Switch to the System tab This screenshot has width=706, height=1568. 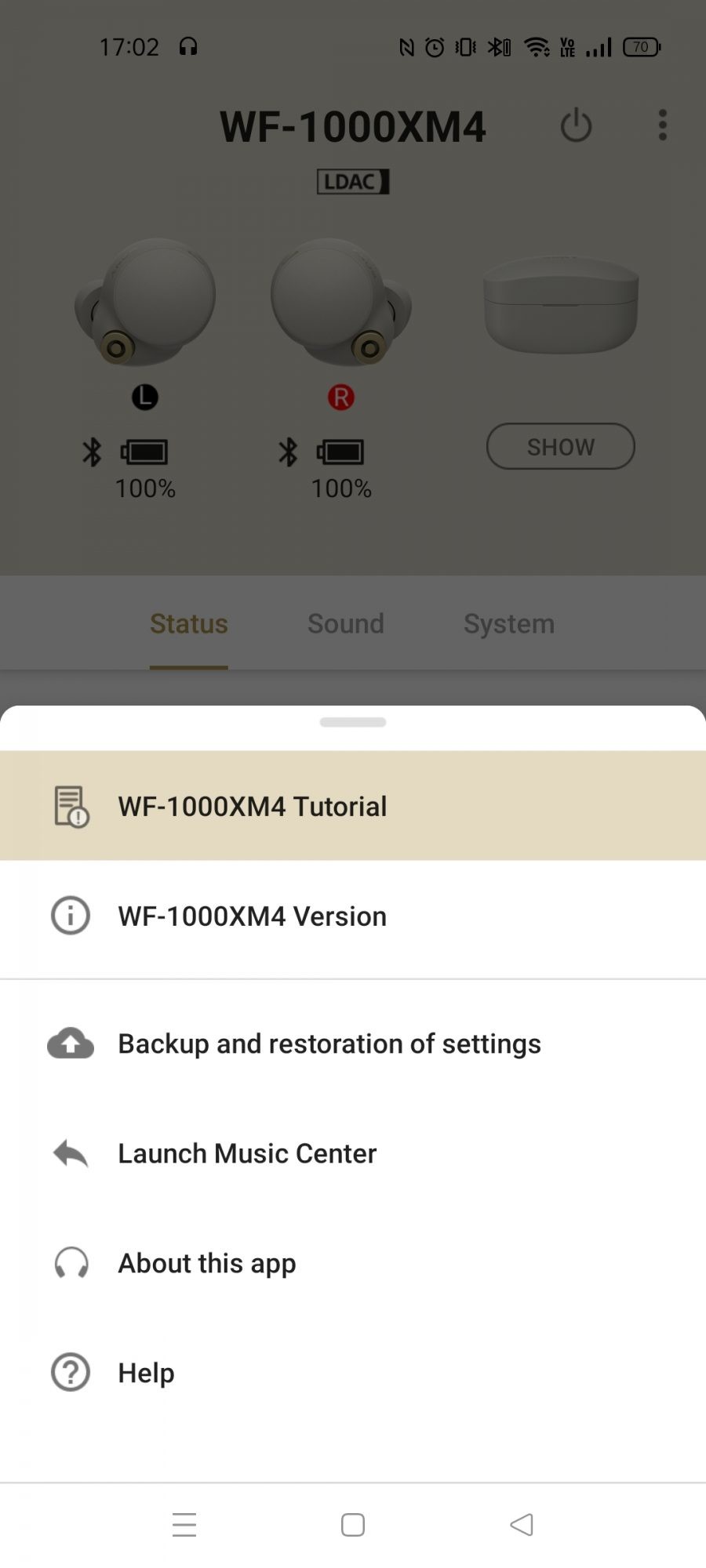[509, 624]
